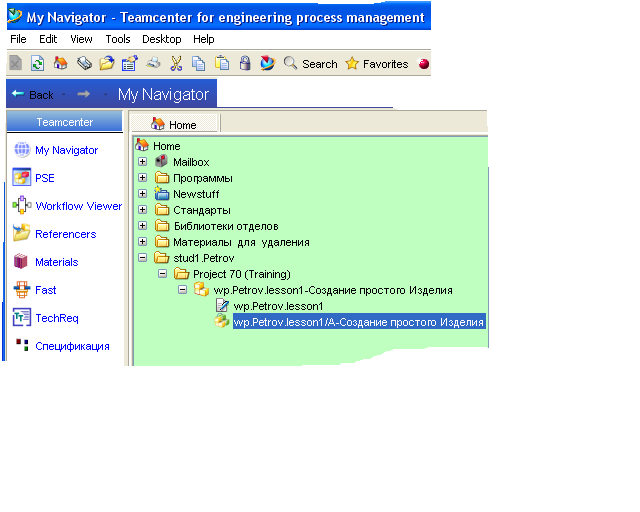Click the greyed-out delete X toolbar icon
The height and width of the screenshot is (512, 640).
16,63
